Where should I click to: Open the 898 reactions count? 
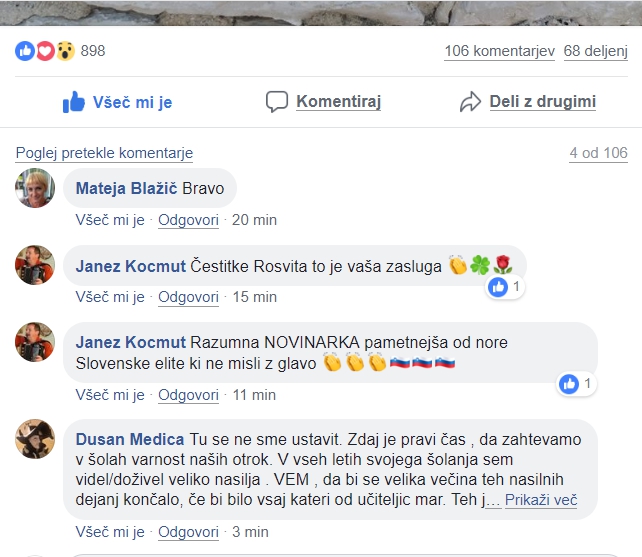pos(93,51)
